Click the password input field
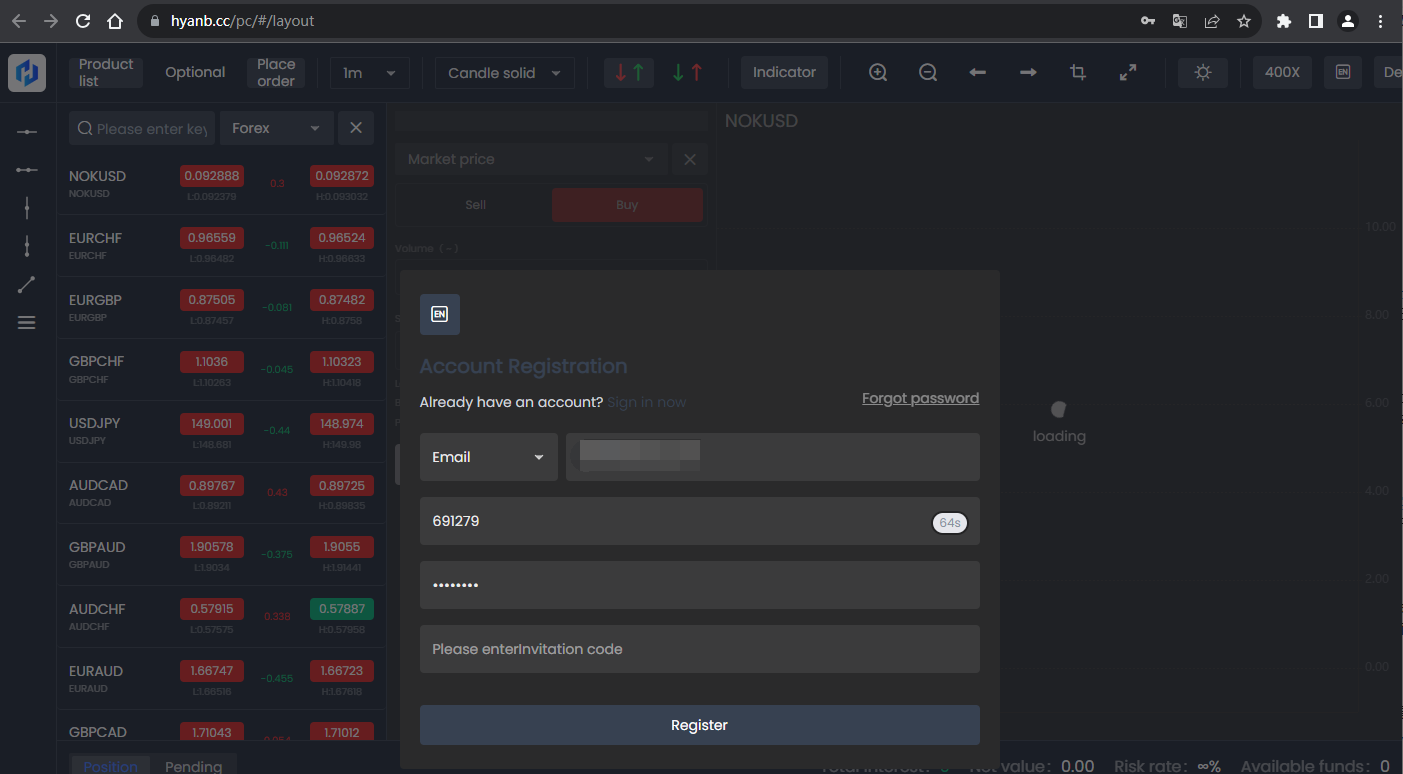1403x774 pixels. click(x=700, y=585)
